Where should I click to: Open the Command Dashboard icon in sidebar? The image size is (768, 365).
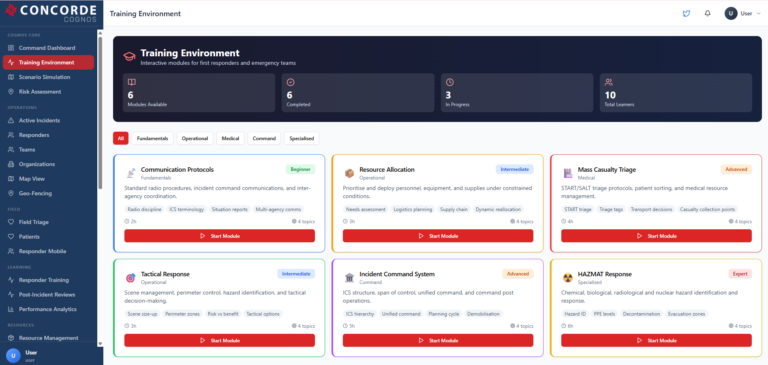[x=11, y=48]
